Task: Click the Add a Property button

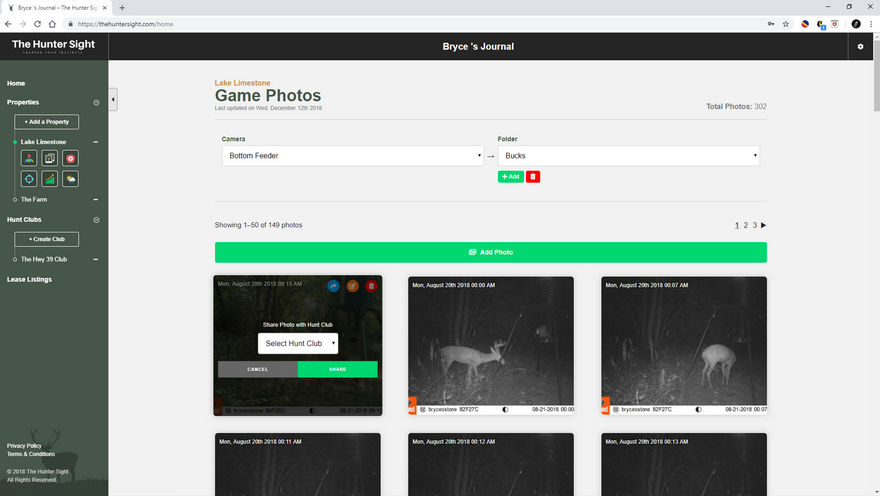Action: tap(47, 122)
